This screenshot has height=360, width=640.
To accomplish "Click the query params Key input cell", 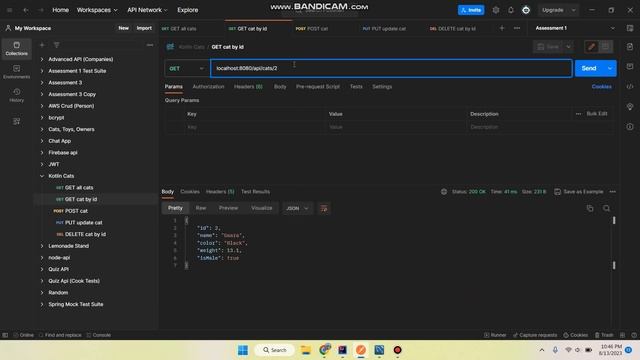I will pos(255,127).
